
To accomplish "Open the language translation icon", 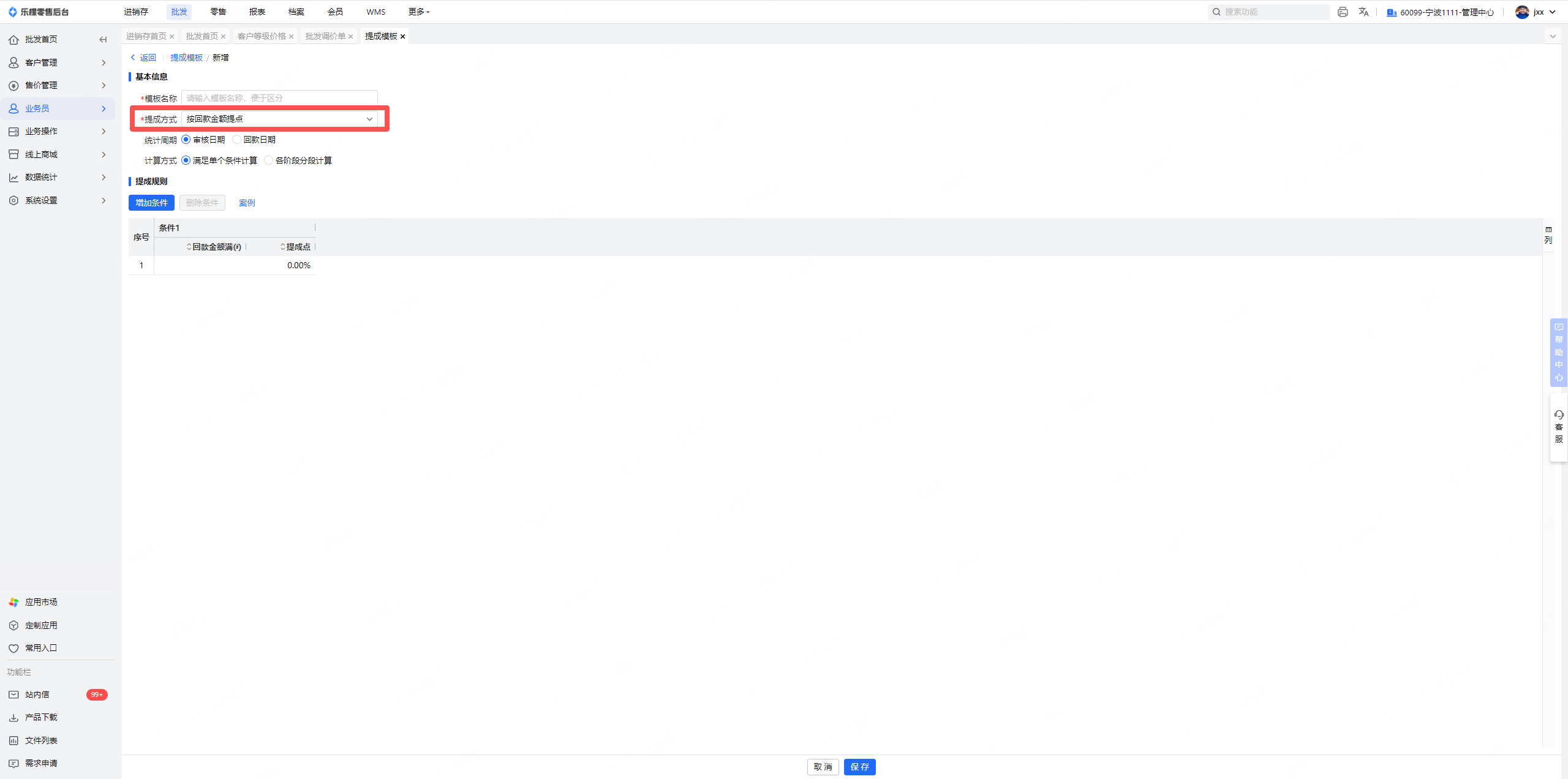I will (x=1363, y=12).
